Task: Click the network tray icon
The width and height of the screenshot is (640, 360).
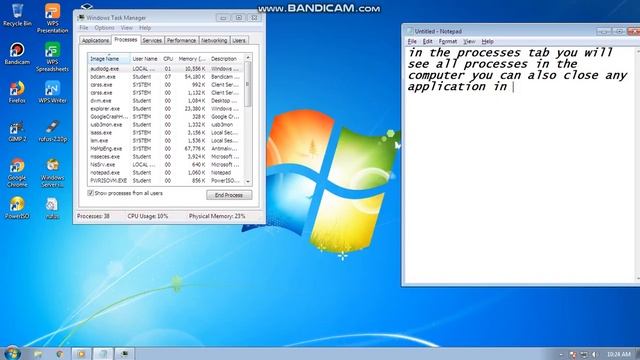Action: [x=584, y=354]
